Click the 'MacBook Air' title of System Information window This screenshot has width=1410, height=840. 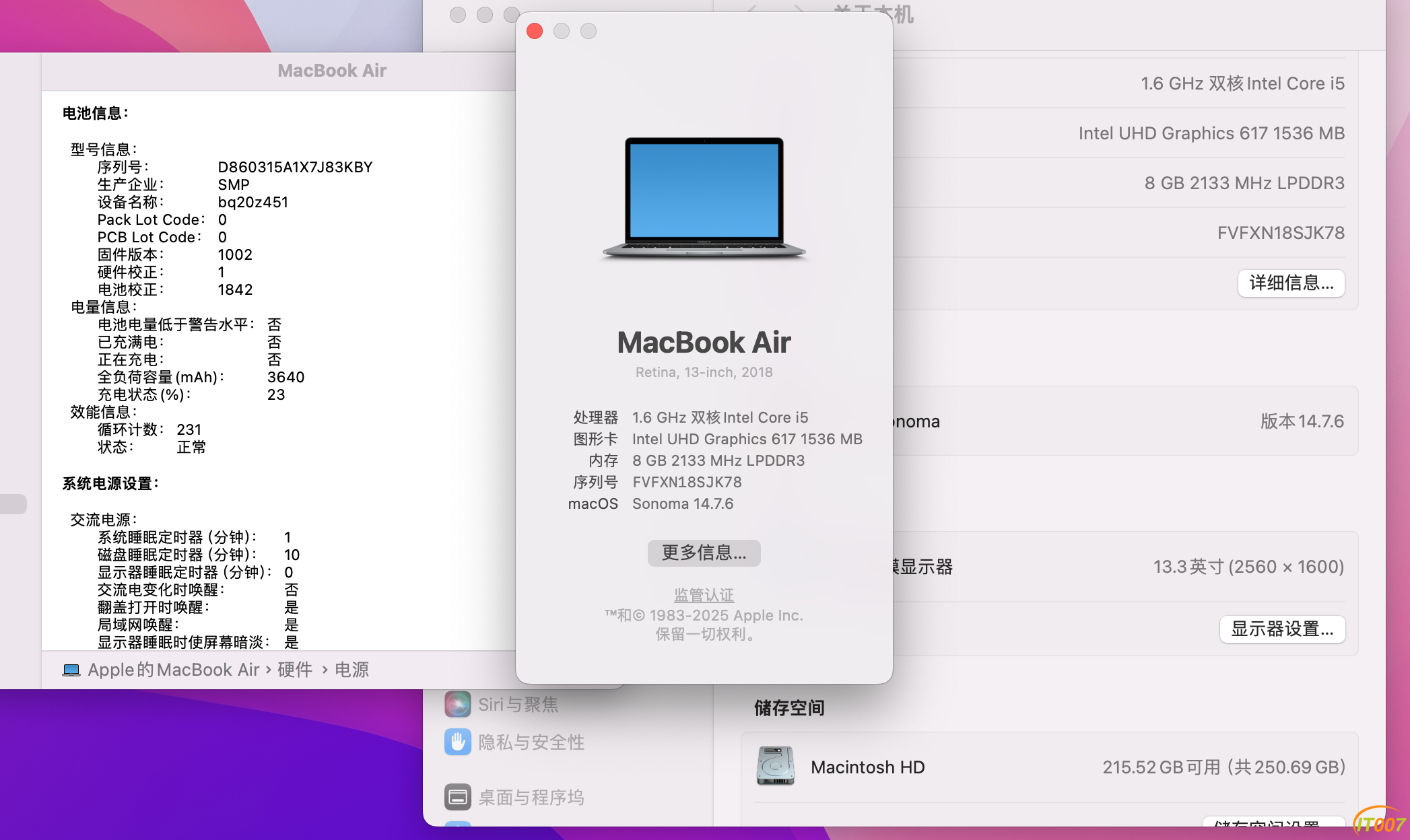click(x=332, y=71)
